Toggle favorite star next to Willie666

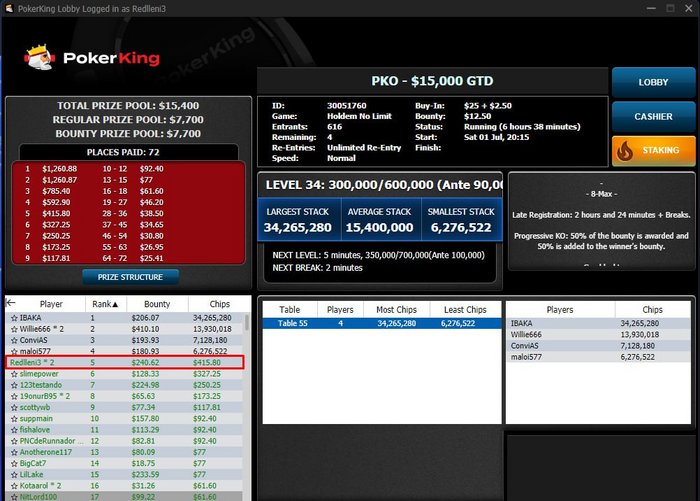coord(14,329)
